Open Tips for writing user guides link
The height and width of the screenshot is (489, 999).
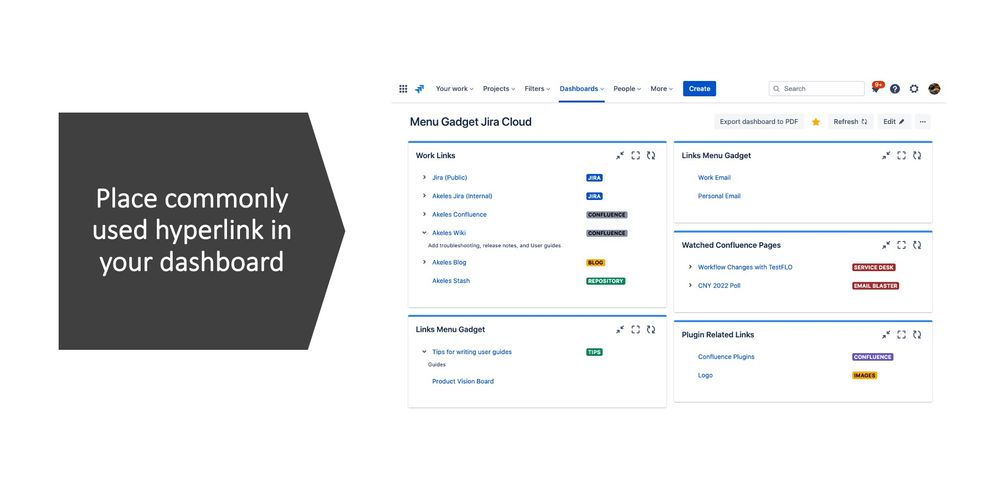point(472,352)
